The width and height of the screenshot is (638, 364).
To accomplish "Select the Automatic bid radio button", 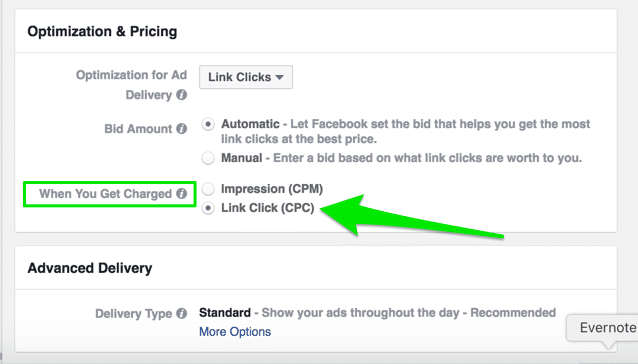I will [208, 124].
